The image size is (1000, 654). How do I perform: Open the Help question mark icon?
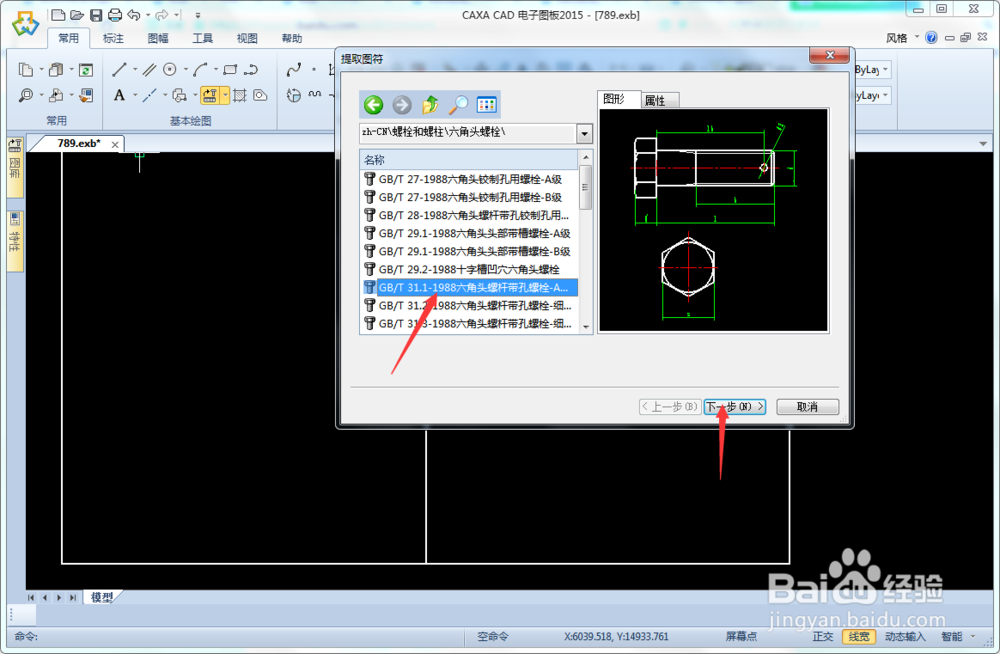pyautogui.click(x=931, y=38)
